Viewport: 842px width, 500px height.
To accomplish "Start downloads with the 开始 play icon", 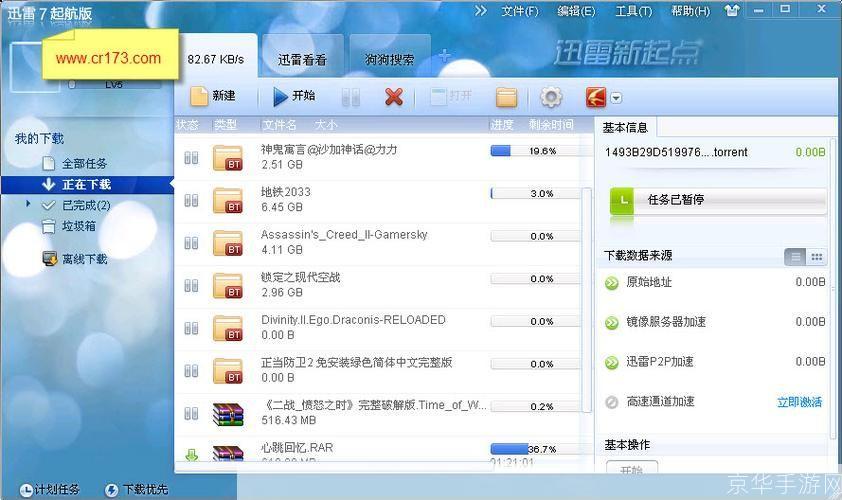I will (293, 96).
